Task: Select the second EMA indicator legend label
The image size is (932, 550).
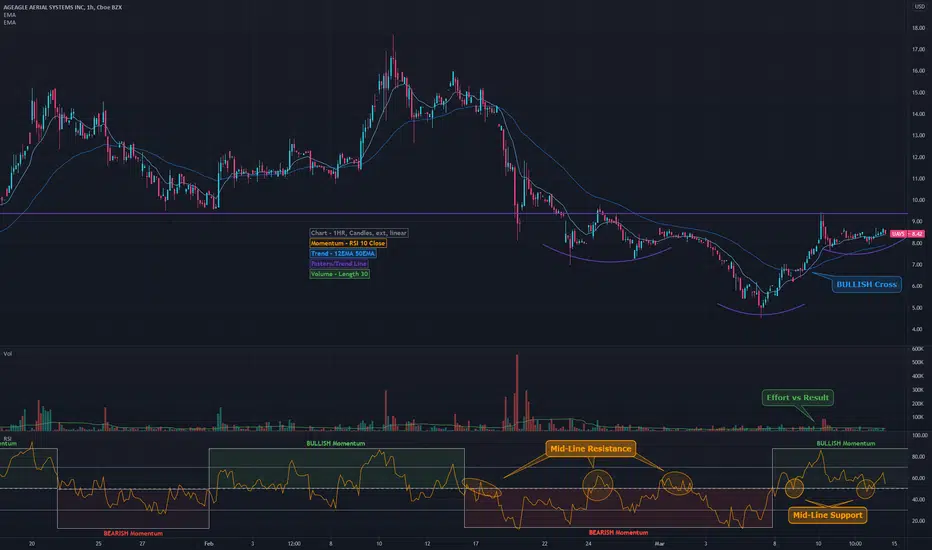Action: (x=10, y=23)
